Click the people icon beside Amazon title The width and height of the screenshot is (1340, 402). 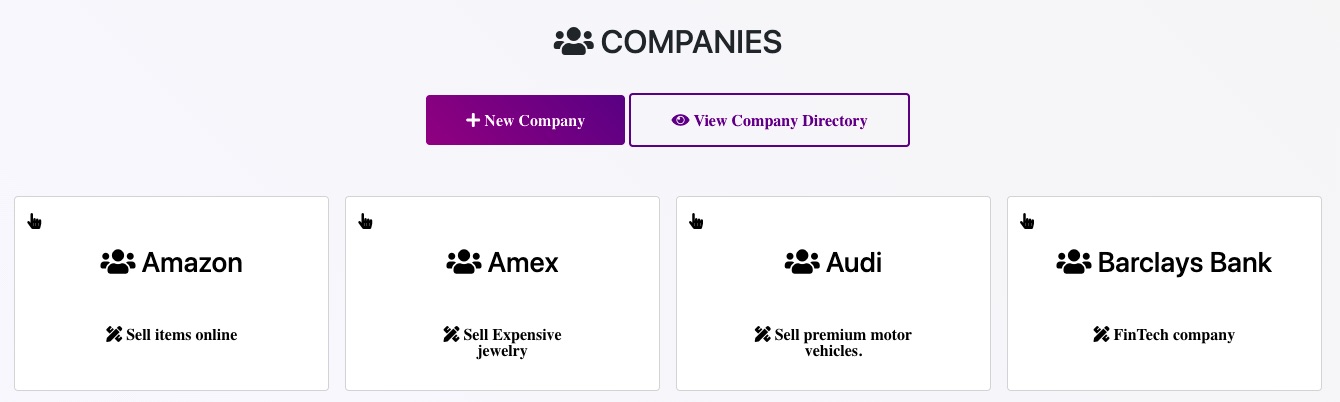[x=118, y=262]
